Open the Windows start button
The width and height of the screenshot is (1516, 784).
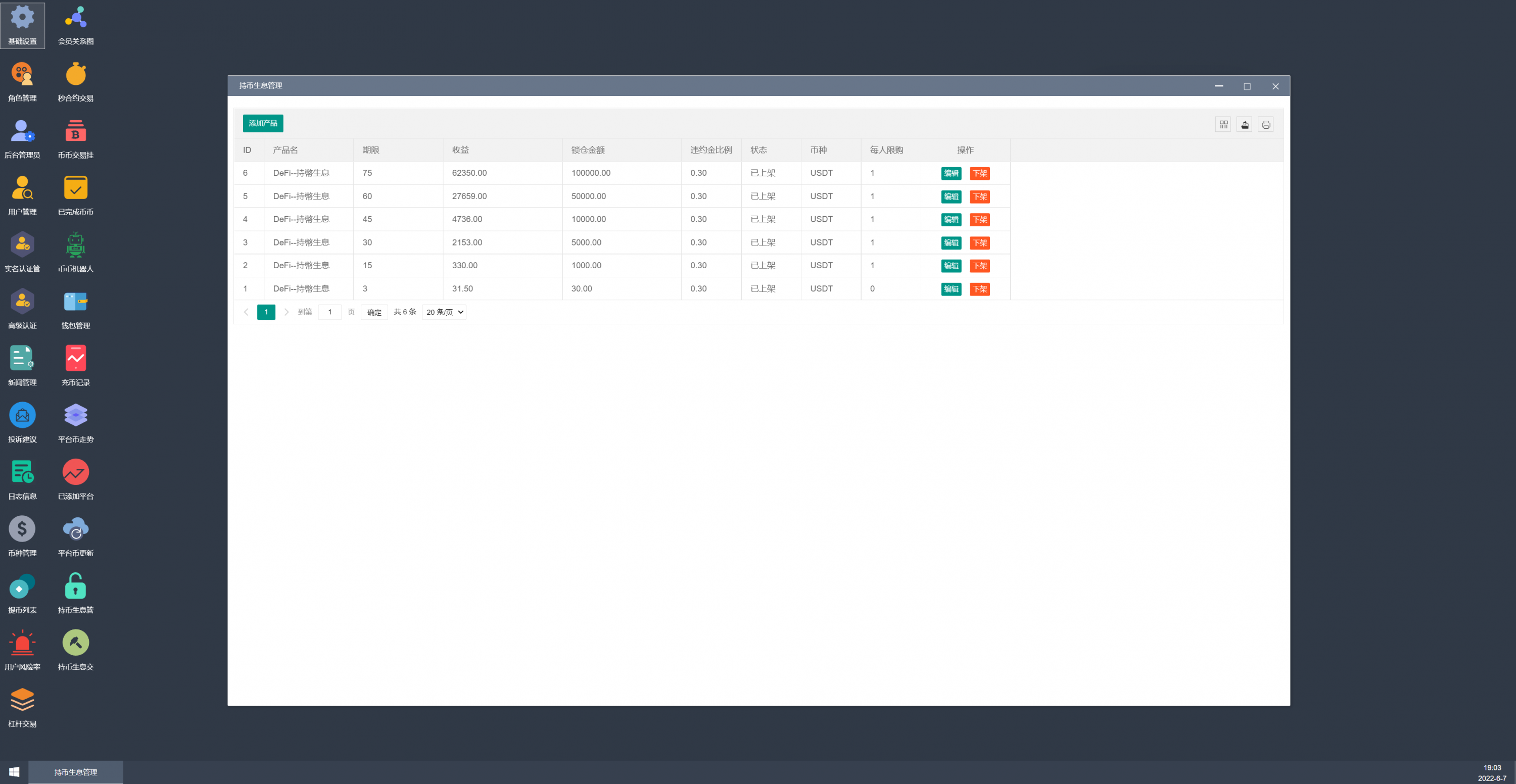tap(14, 772)
